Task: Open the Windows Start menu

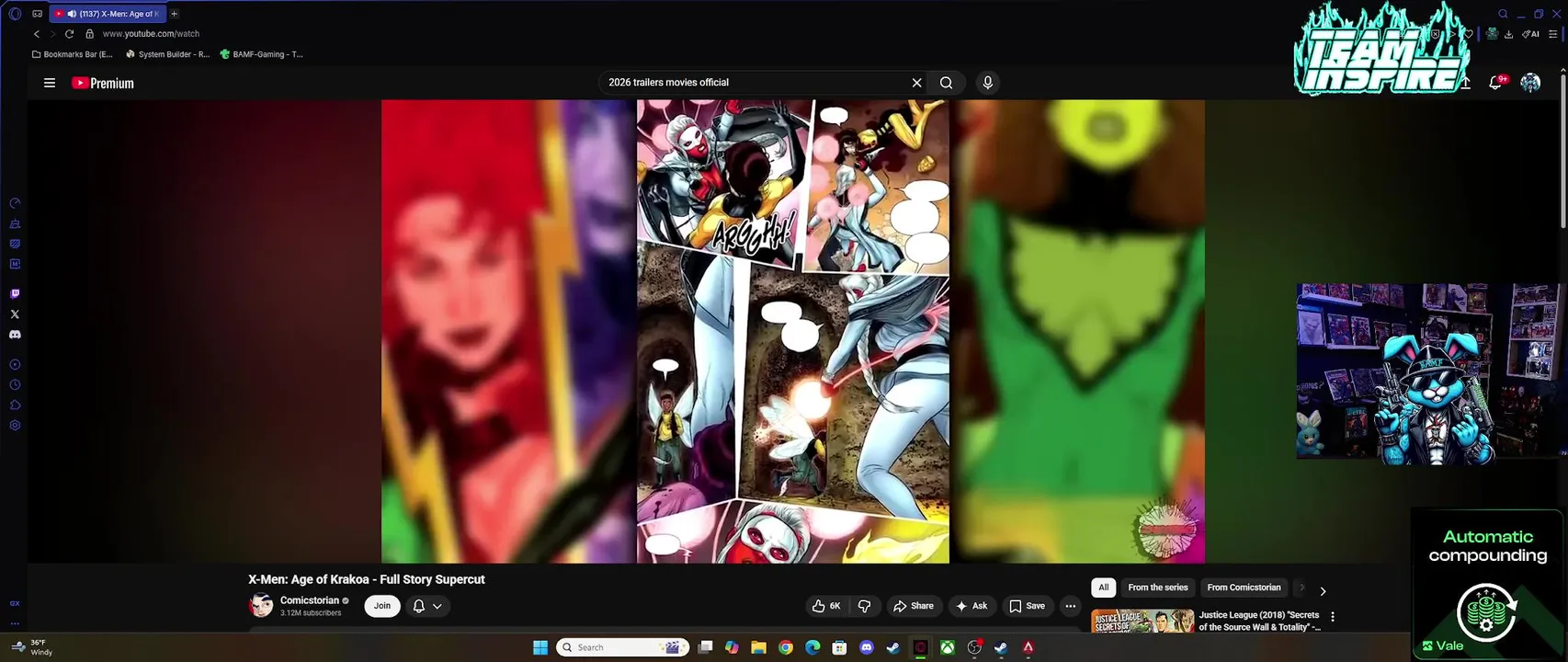Action: point(540,647)
